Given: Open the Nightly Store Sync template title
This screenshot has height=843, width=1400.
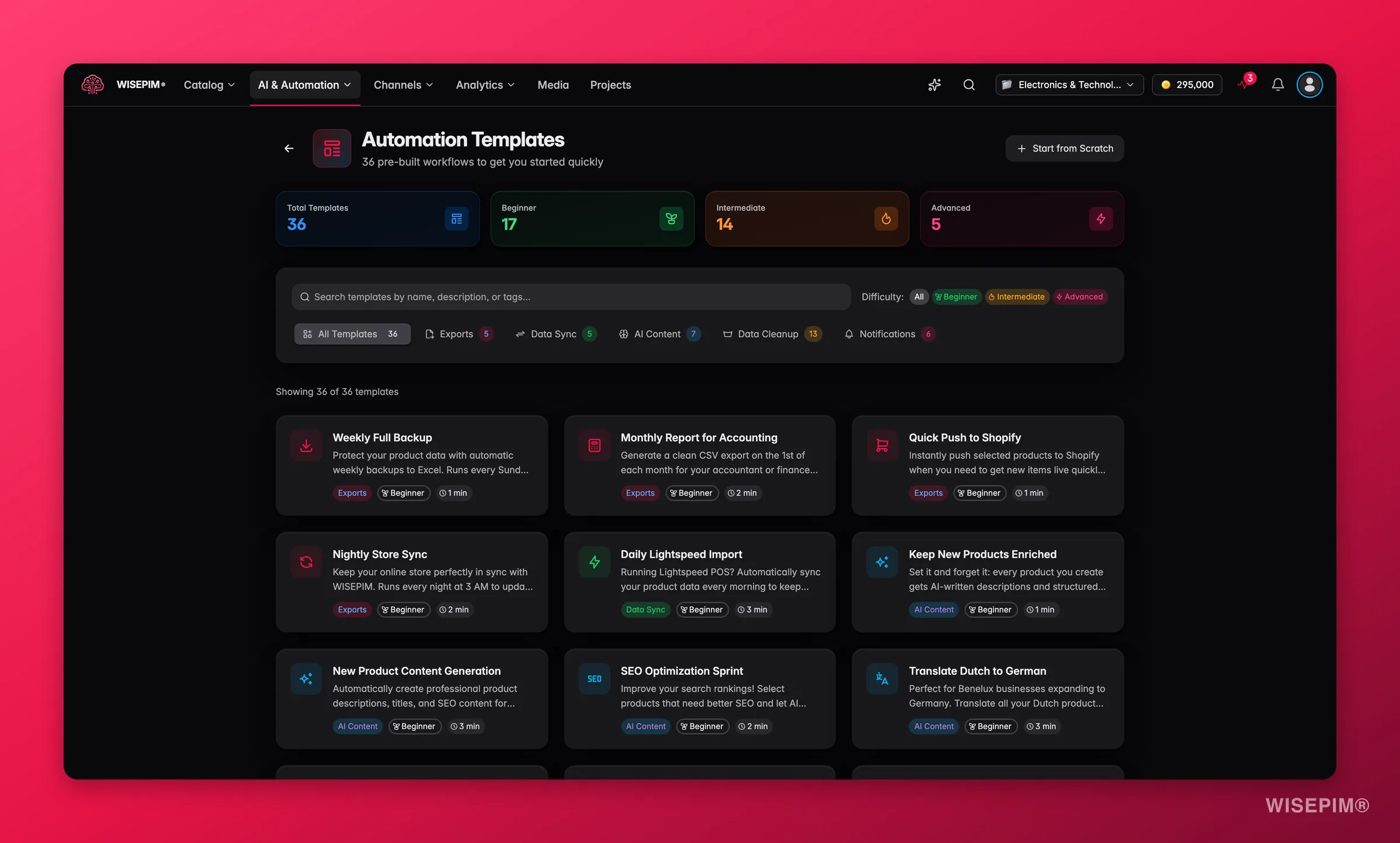Looking at the screenshot, I should (380, 554).
